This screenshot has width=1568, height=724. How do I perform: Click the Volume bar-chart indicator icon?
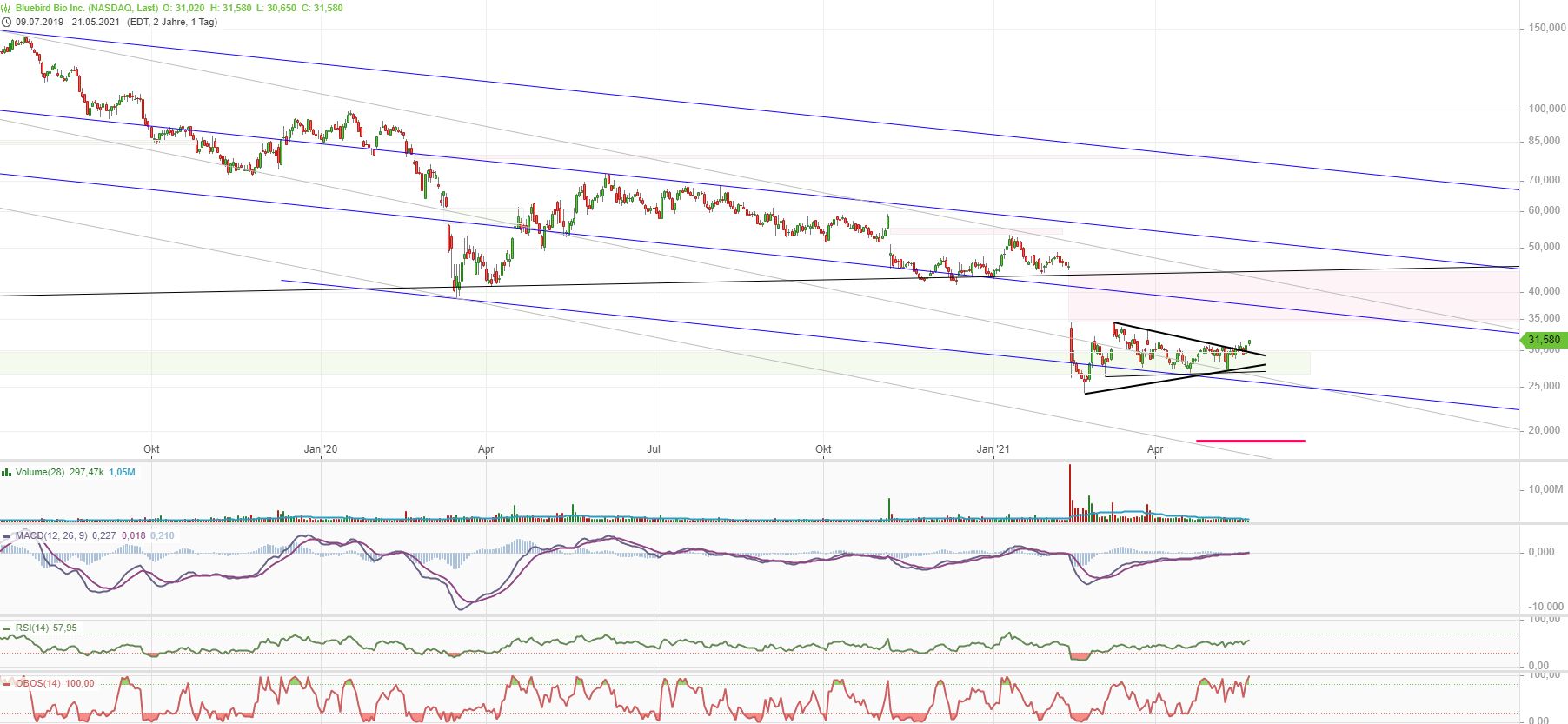(x=7, y=472)
